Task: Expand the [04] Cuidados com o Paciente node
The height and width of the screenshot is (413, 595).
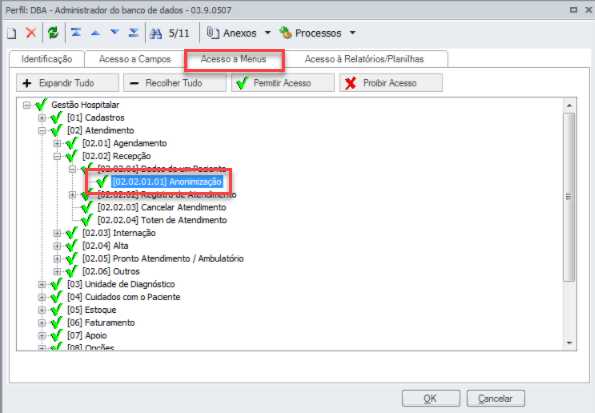Action: (42, 297)
